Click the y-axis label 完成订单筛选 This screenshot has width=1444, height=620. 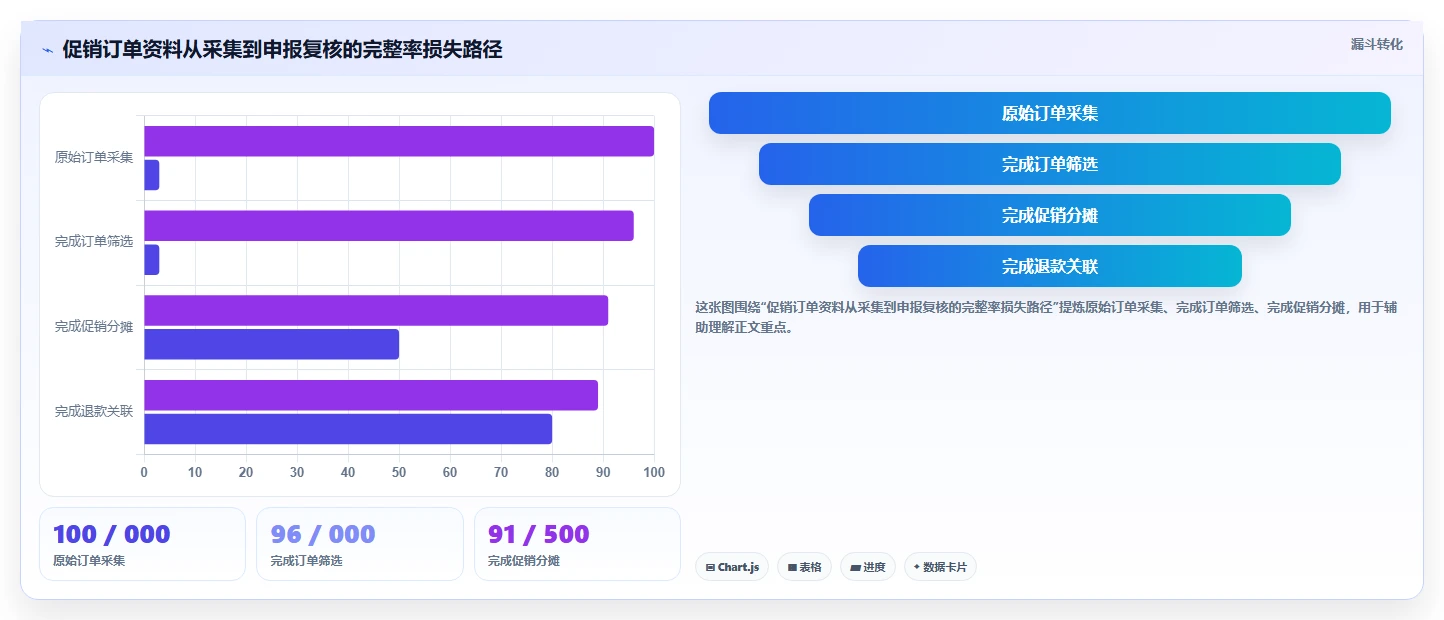[94, 242]
